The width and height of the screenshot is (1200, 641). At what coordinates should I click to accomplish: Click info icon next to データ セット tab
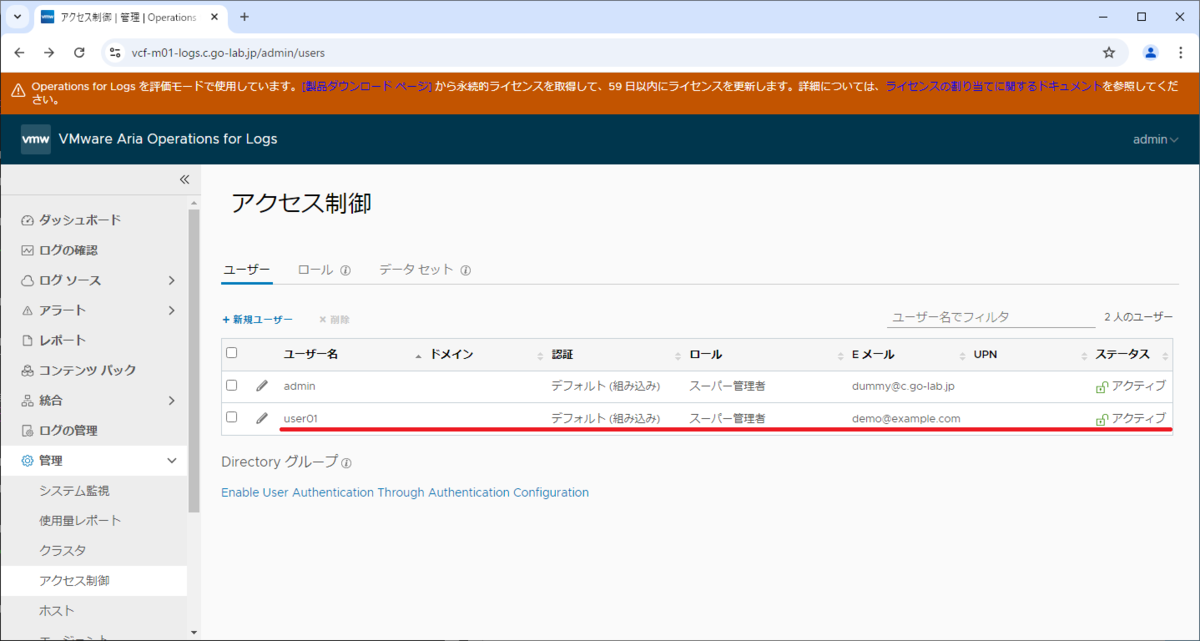(466, 270)
